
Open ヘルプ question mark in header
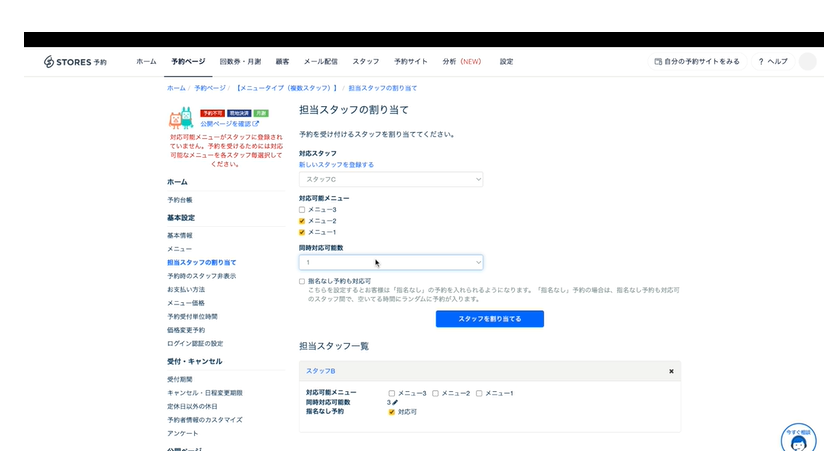[x=772, y=61]
